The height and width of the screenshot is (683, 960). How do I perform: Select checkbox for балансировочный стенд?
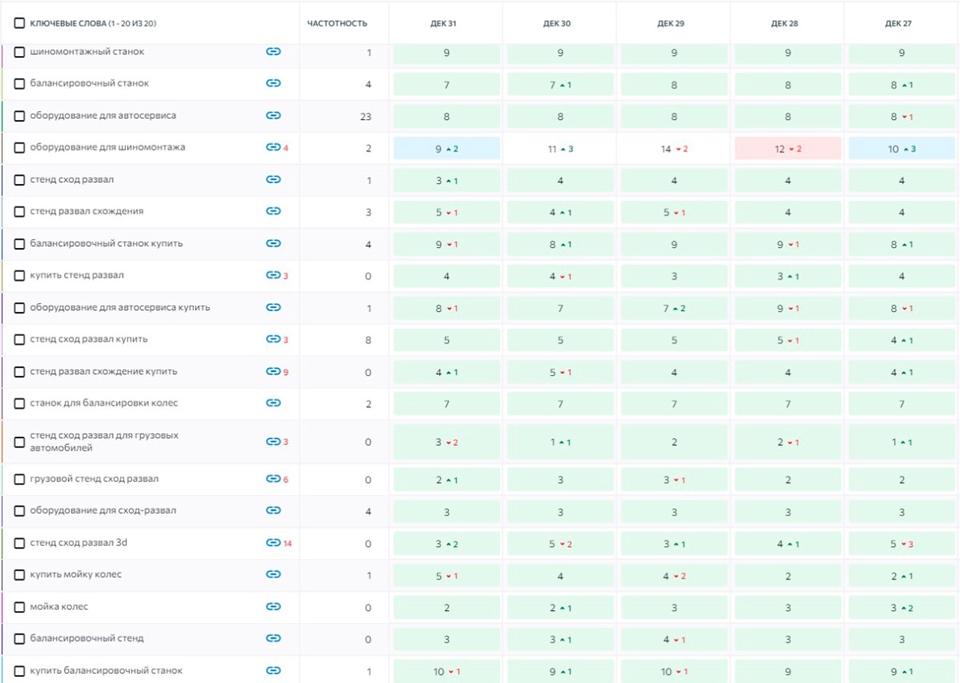[x=19, y=638]
